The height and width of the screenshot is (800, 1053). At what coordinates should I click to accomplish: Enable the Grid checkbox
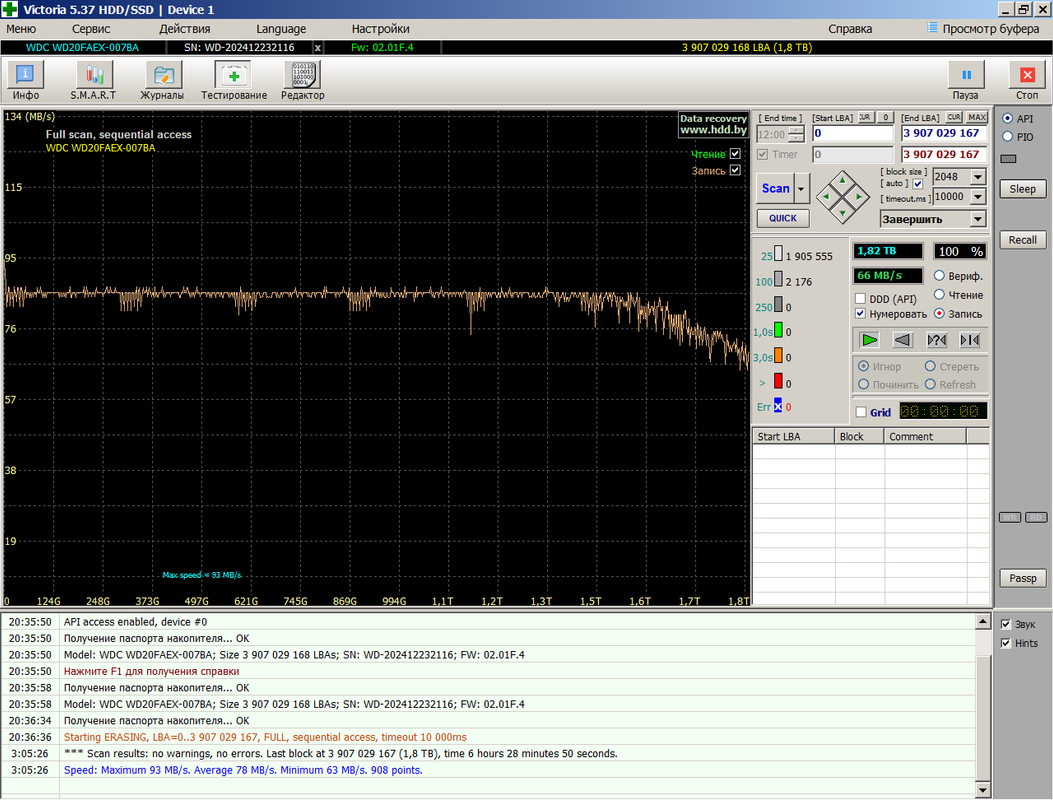861,412
